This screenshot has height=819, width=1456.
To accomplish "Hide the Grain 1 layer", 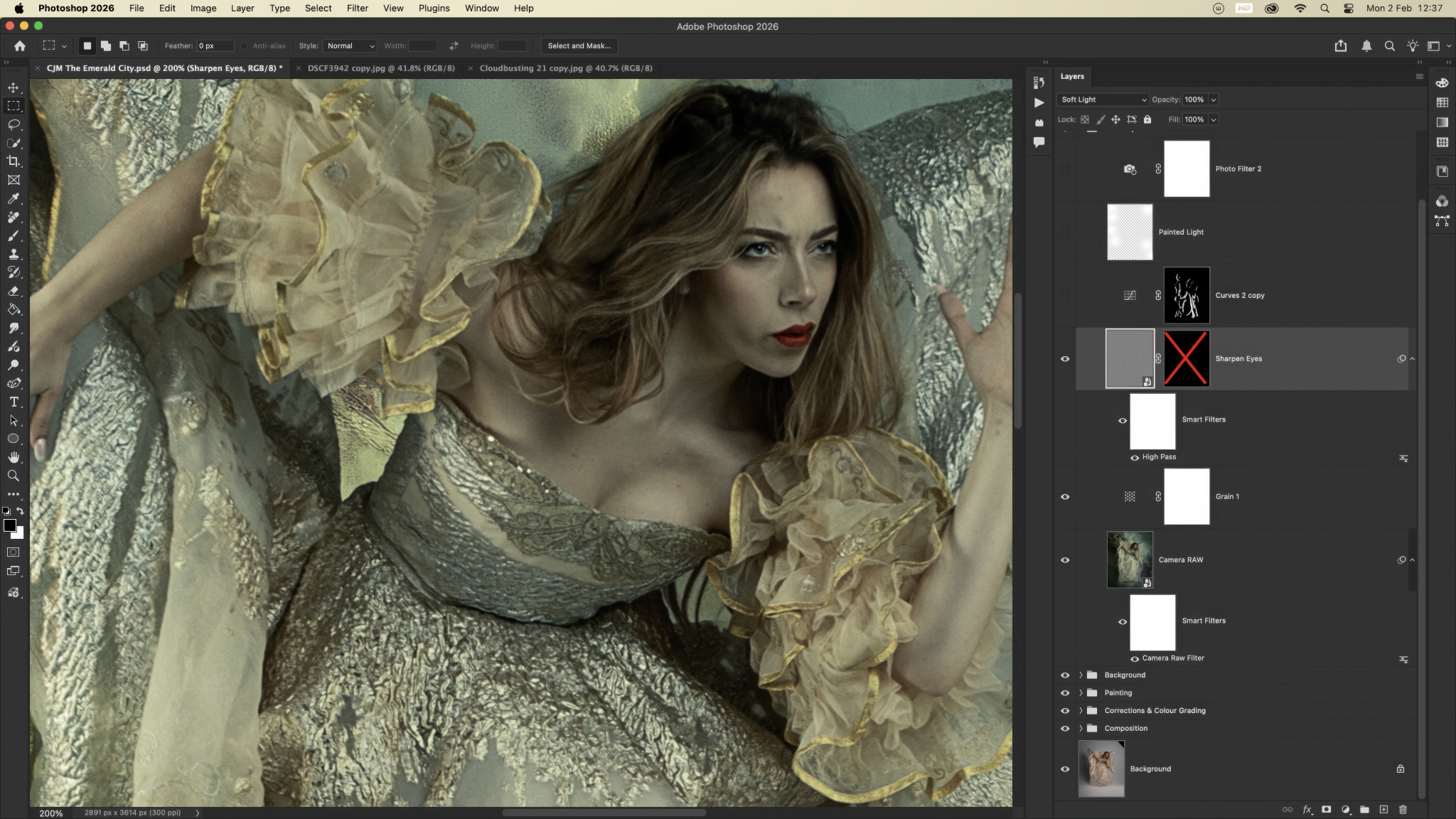I will 1065,496.
